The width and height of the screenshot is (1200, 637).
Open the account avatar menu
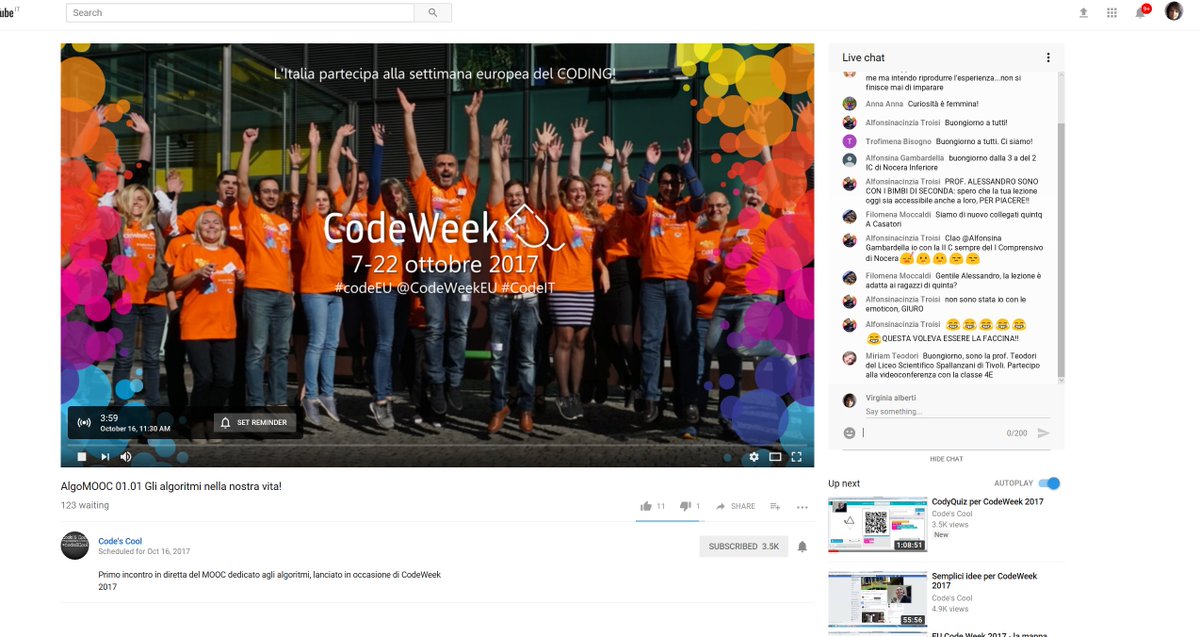[1174, 11]
